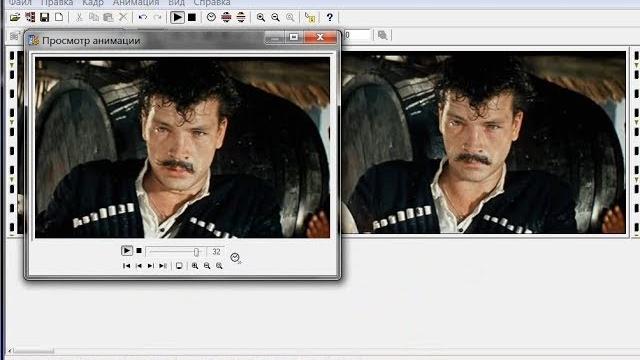Select the frame thumbnail in filmstrip
Screen dimensions: 640x360
point(484,142)
